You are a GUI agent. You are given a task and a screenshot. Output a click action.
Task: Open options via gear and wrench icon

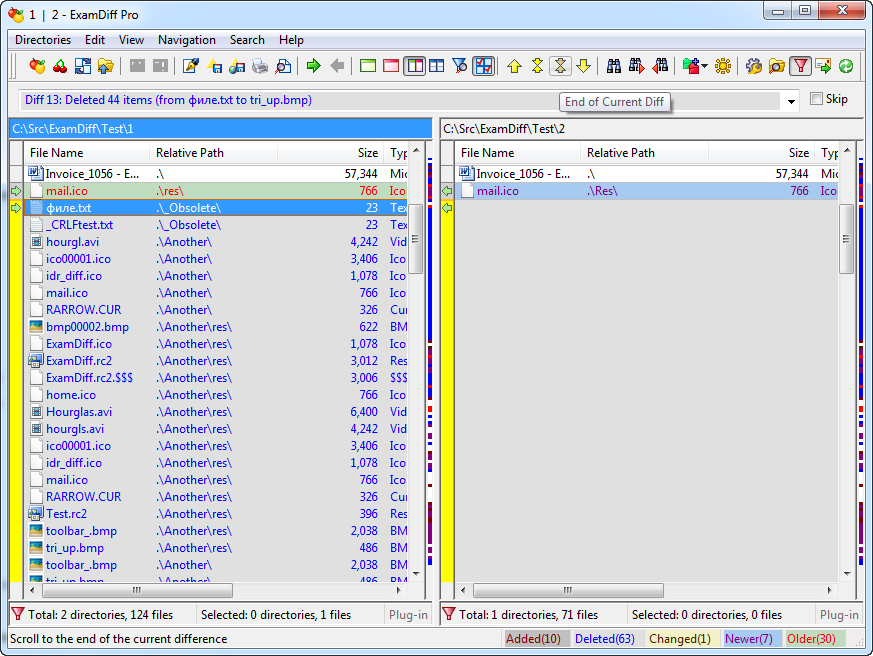754,66
